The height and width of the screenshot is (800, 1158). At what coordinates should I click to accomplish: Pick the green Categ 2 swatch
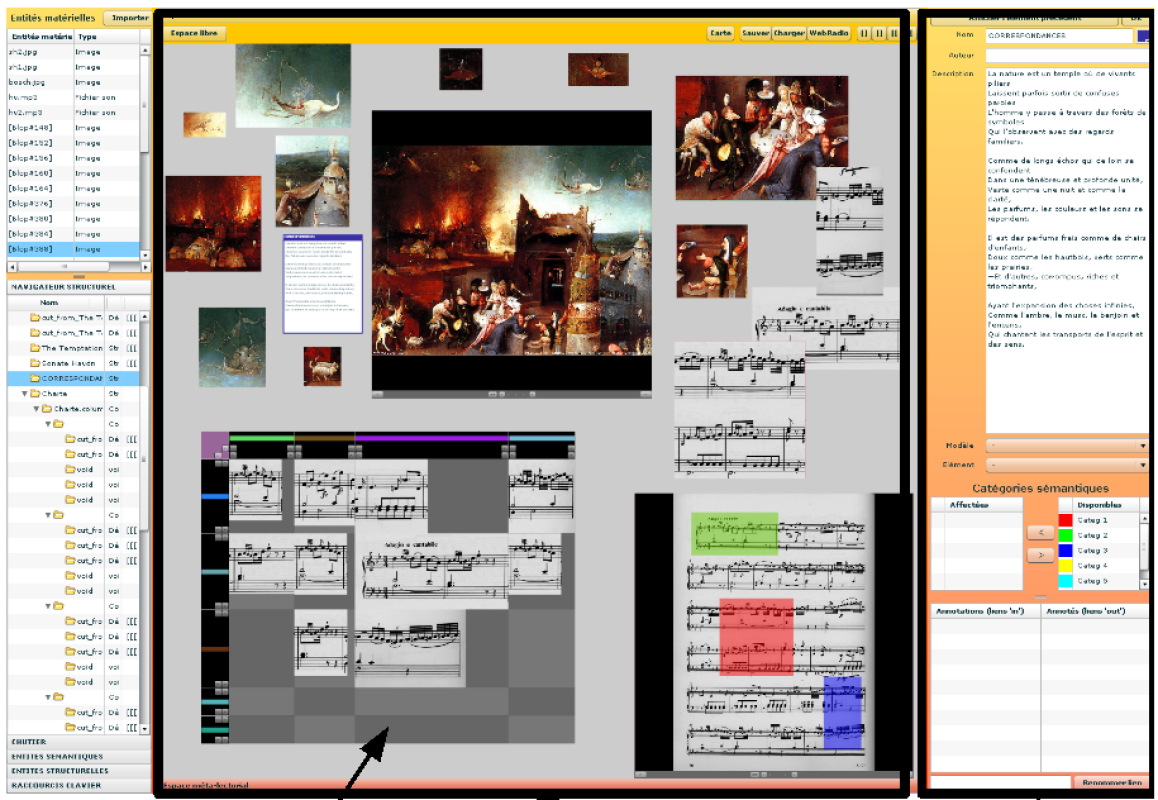(x=1066, y=536)
